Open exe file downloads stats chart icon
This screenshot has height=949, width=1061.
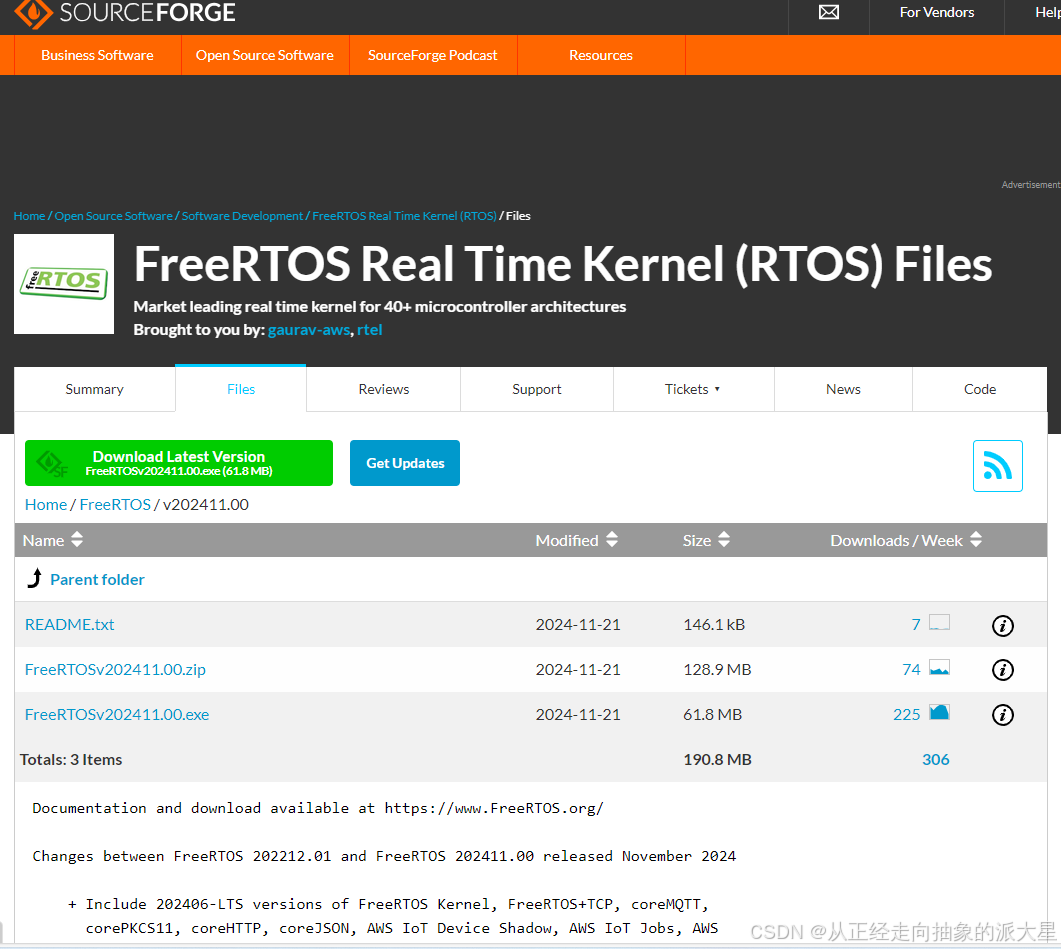tap(939, 712)
